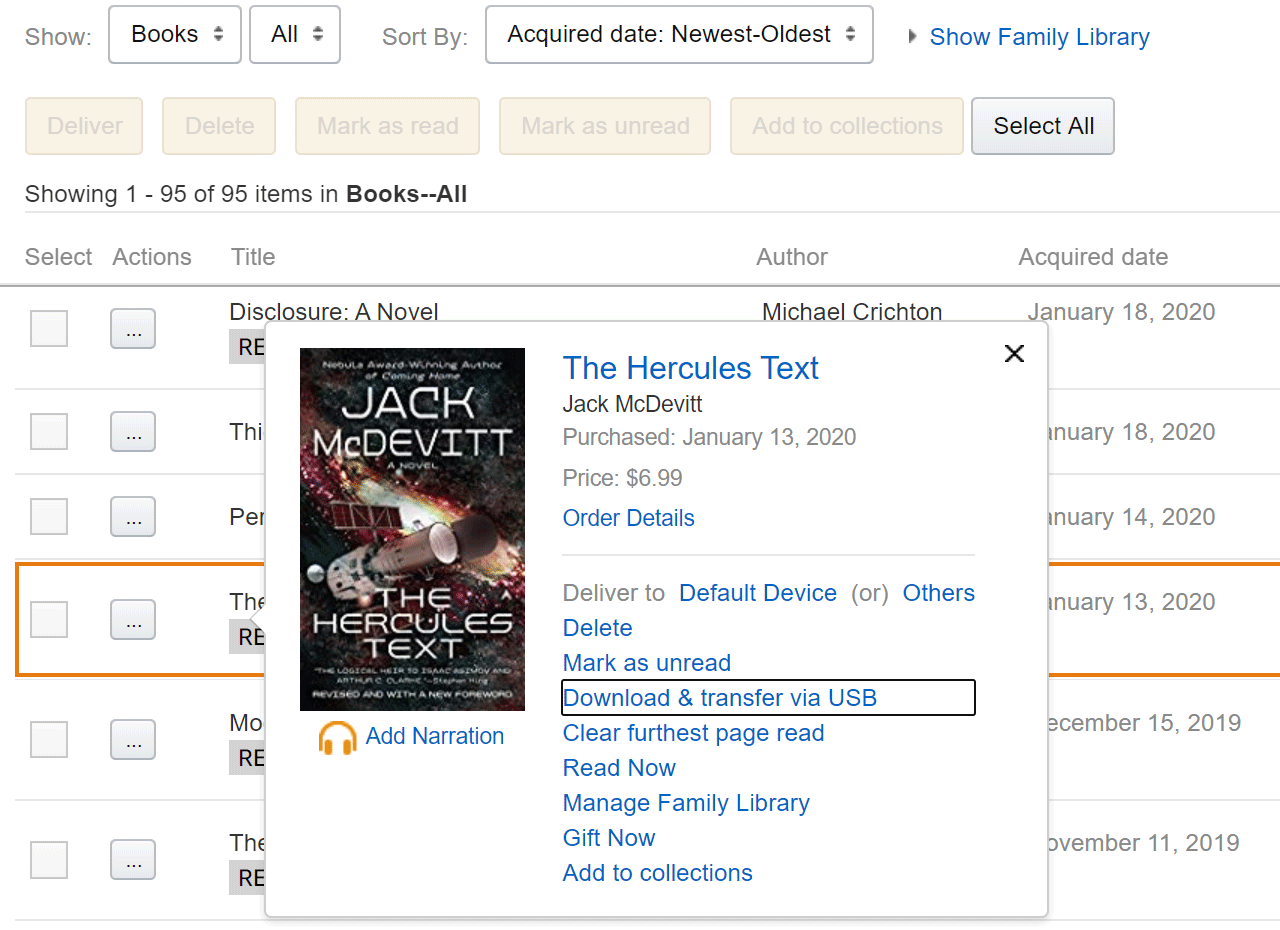Open actions menu for Disclosure: A Novel
The height and width of the screenshot is (930, 1280).
point(133,328)
